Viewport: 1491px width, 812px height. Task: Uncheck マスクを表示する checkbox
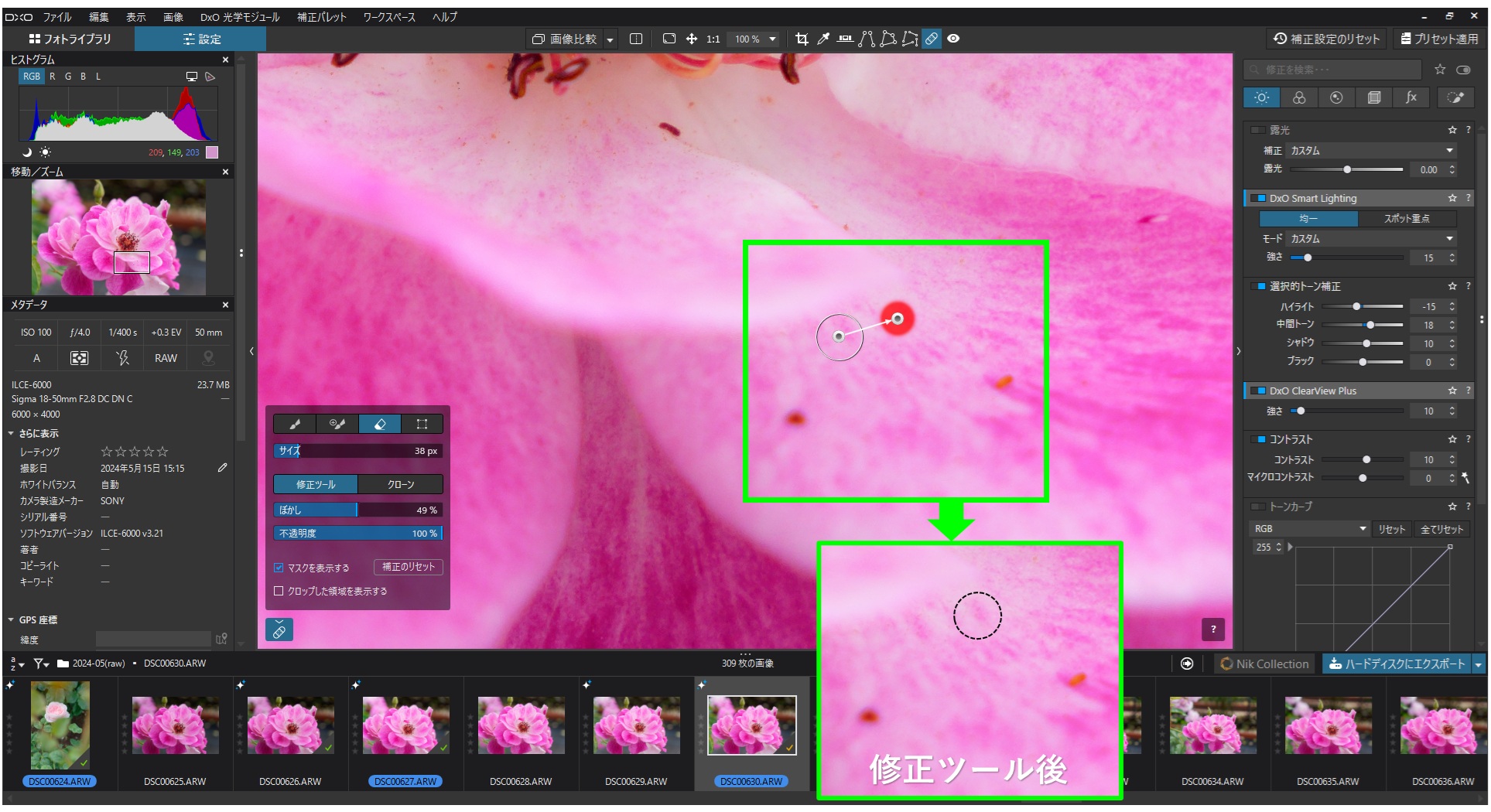[x=279, y=568]
